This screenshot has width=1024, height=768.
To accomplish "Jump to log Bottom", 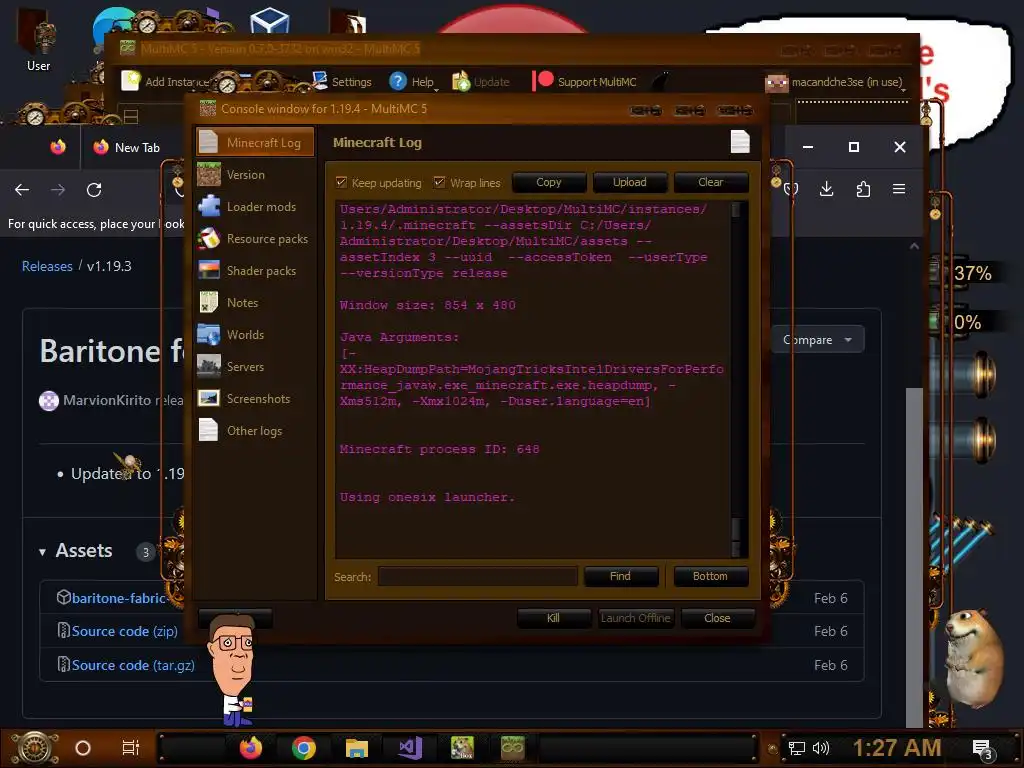I will [710, 576].
